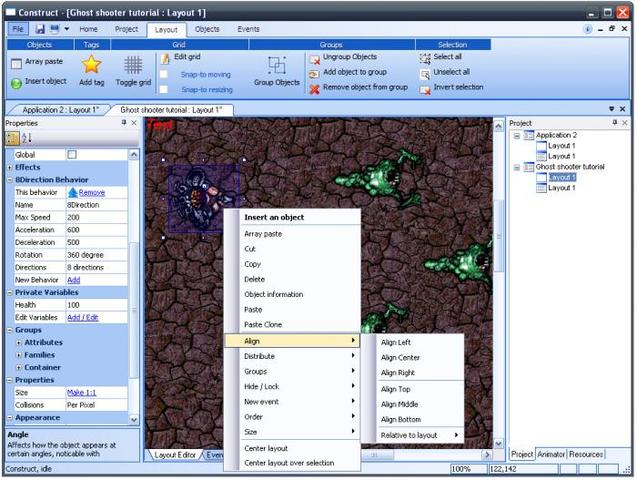Click the Add tag star icon
Image resolution: width=637 pixels, height=480 pixels.
[91, 64]
